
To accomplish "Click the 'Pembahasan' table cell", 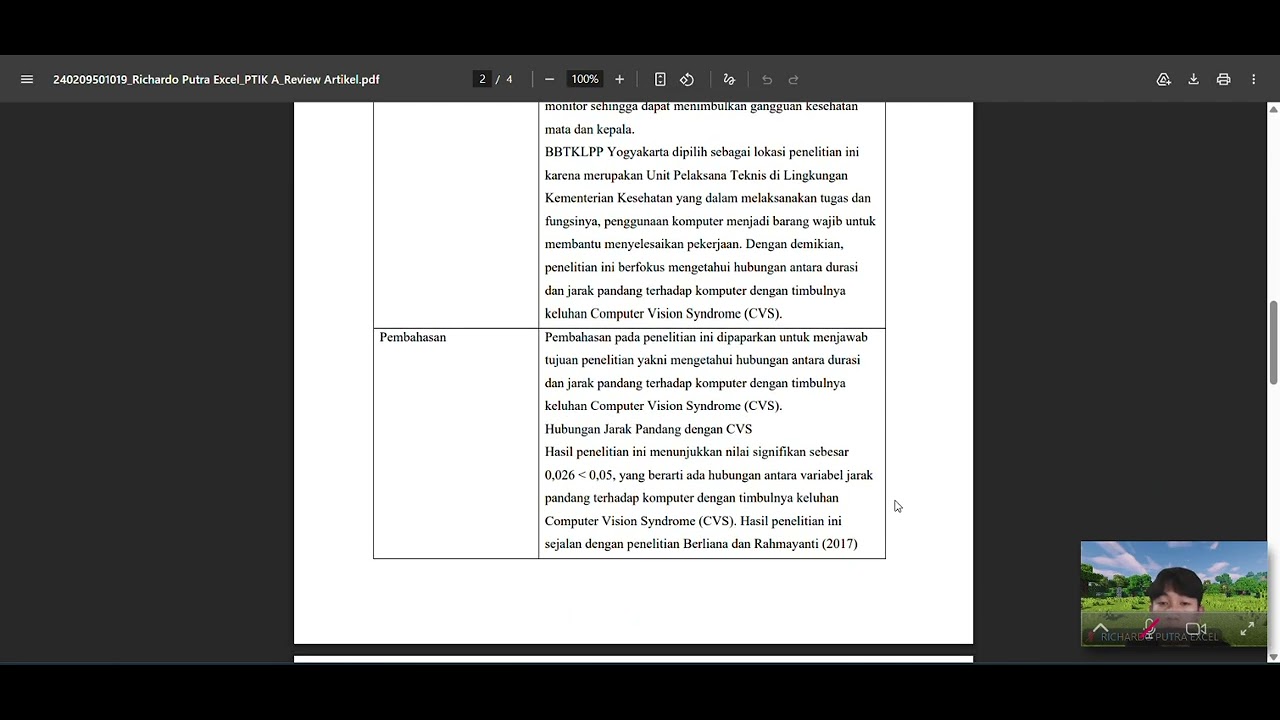I will coord(456,443).
